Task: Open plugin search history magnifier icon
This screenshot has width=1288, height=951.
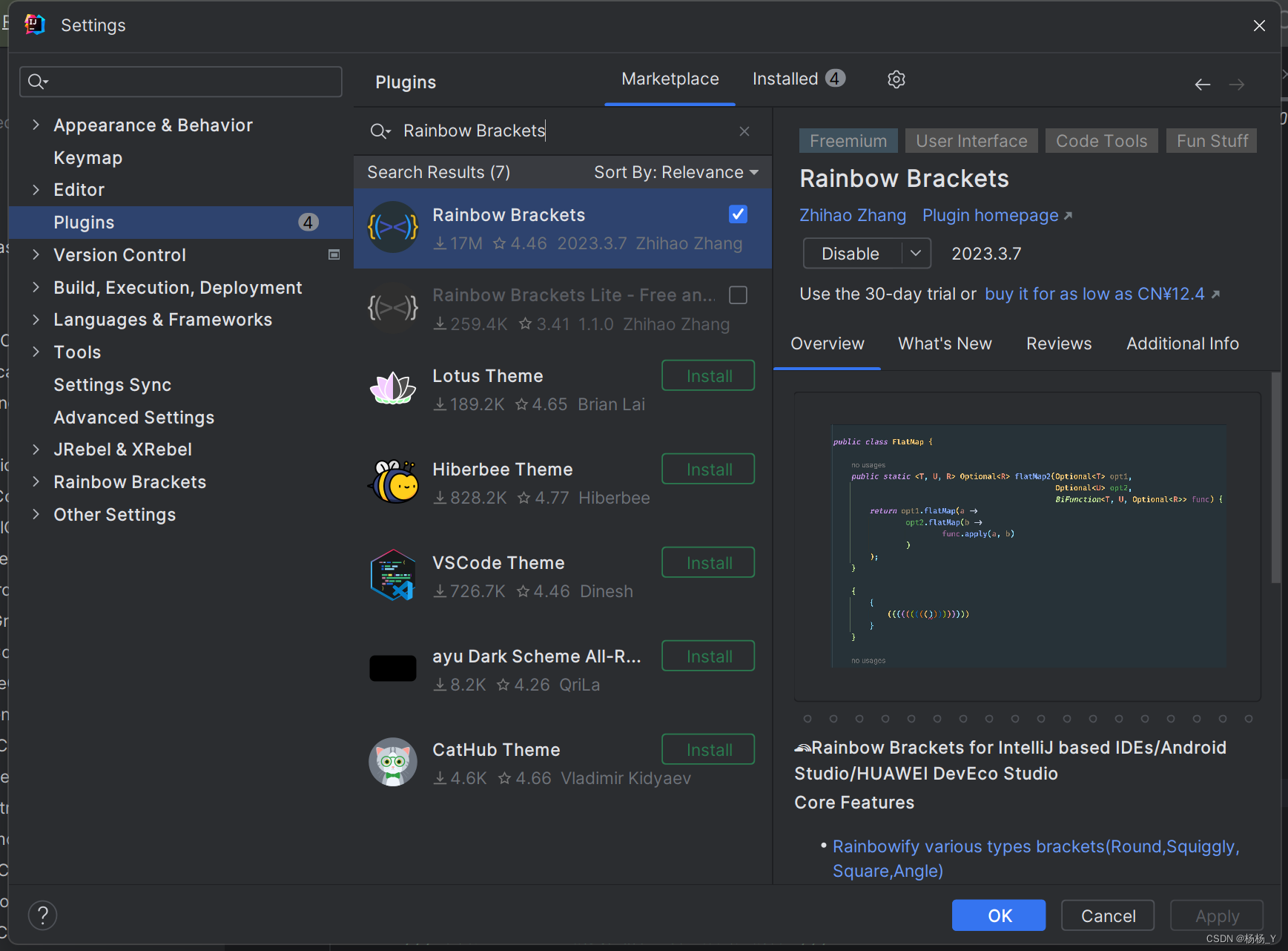Action: coord(380,131)
